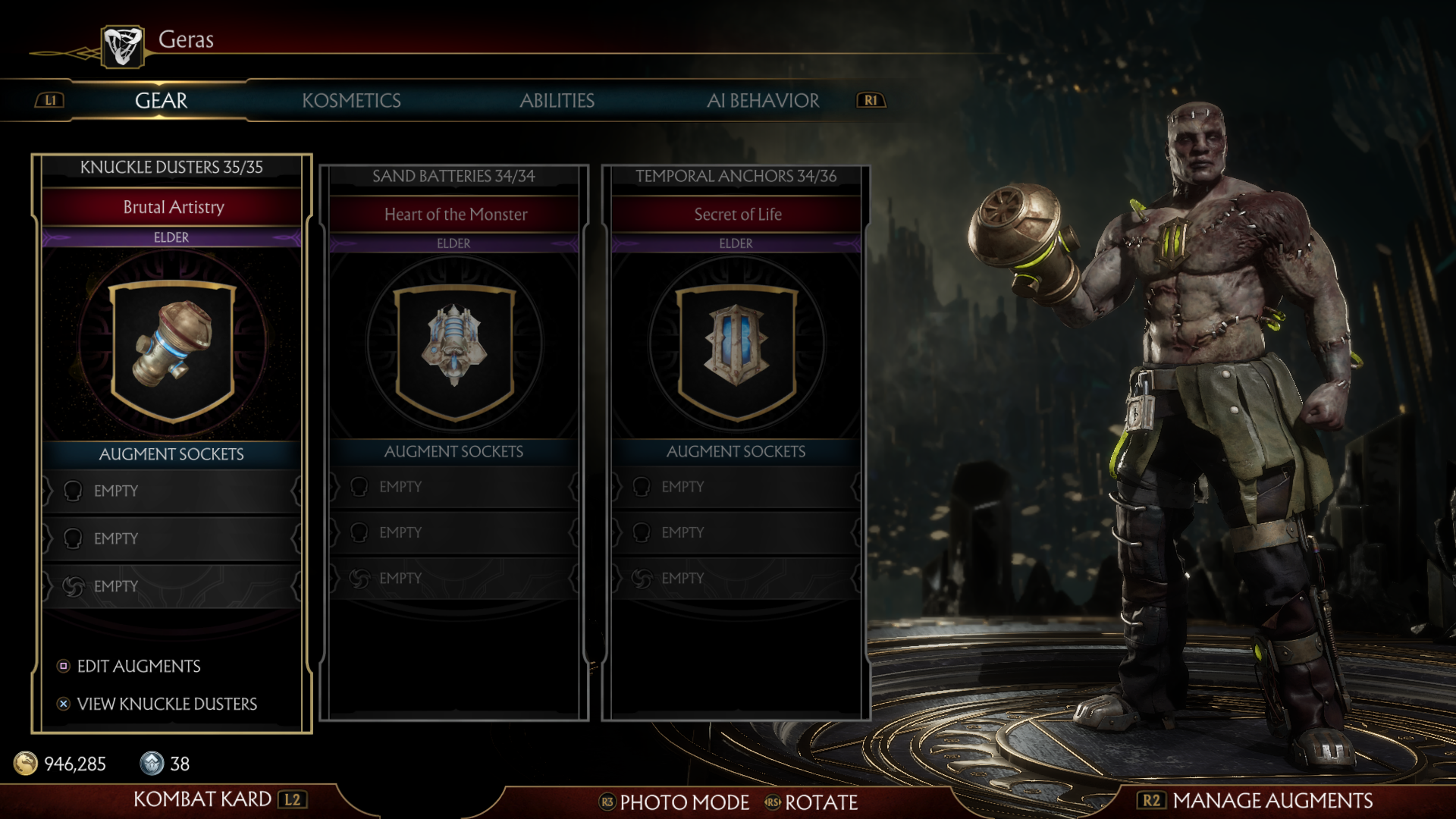The image size is (1456, 819).
Task: Click the Geras faction emblem icon
Action: pos(122,46)
